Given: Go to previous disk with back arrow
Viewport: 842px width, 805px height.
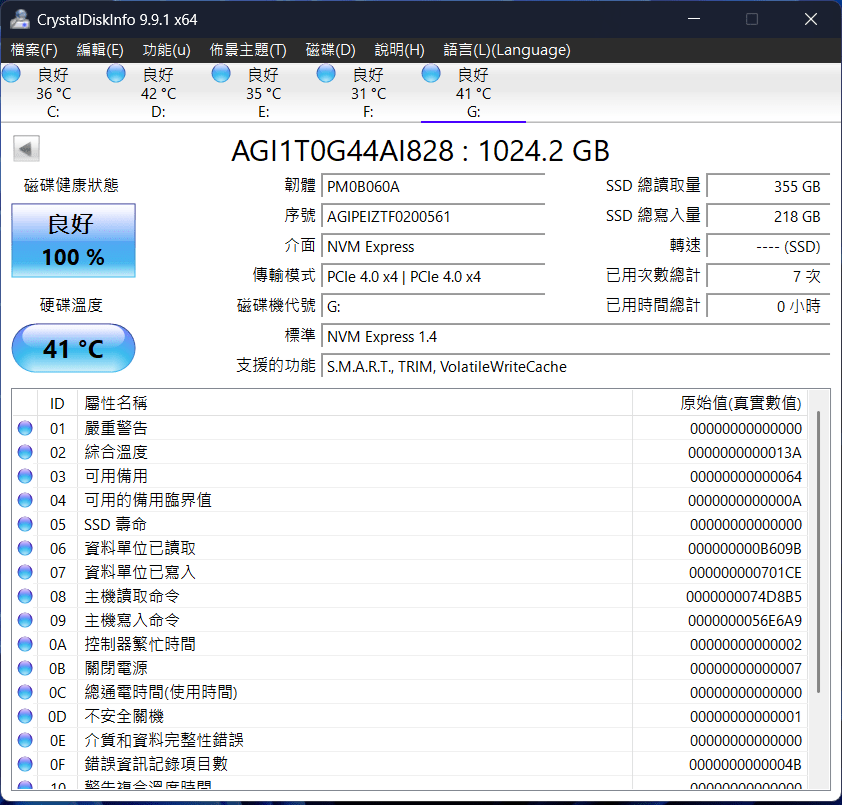Looking at the screenshot, I should (26, 149).
